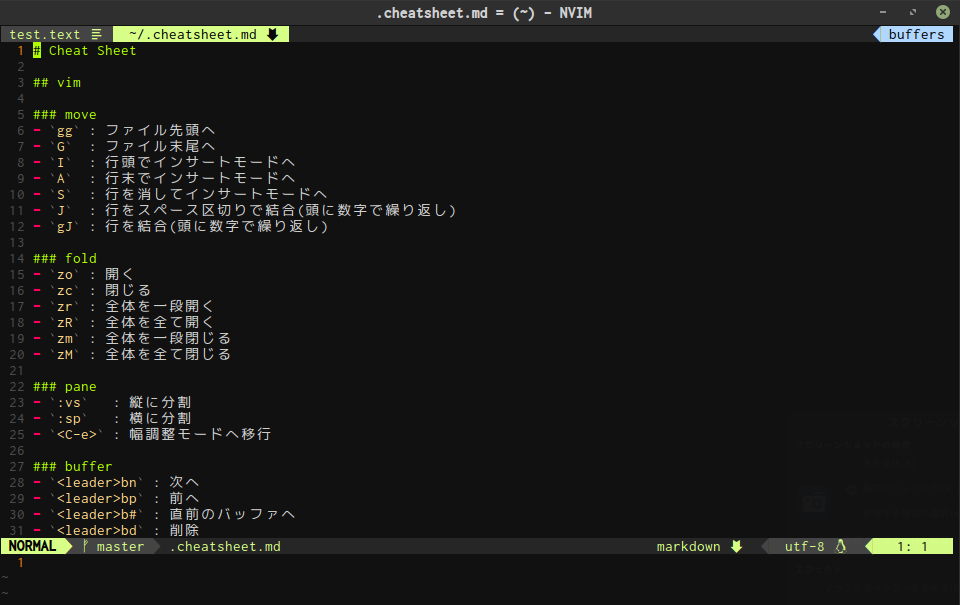This screenshot has height=605, width=960.
Task: Click line number 21 in gutter
Action: pyautogui.click(x=17, y=370)
